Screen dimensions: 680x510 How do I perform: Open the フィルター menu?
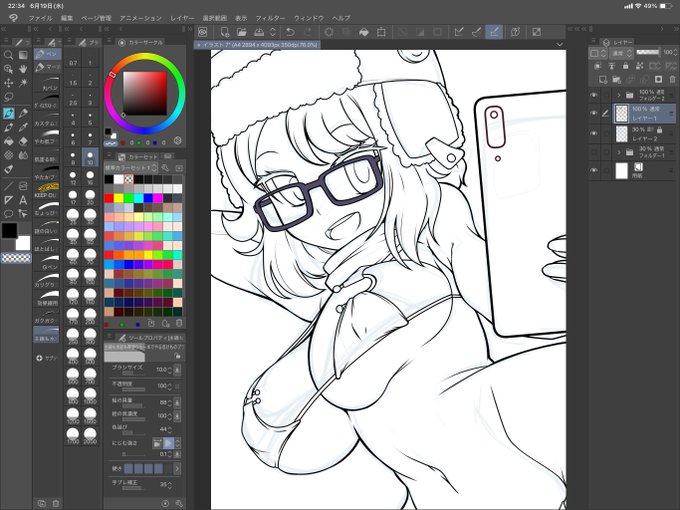270,18
